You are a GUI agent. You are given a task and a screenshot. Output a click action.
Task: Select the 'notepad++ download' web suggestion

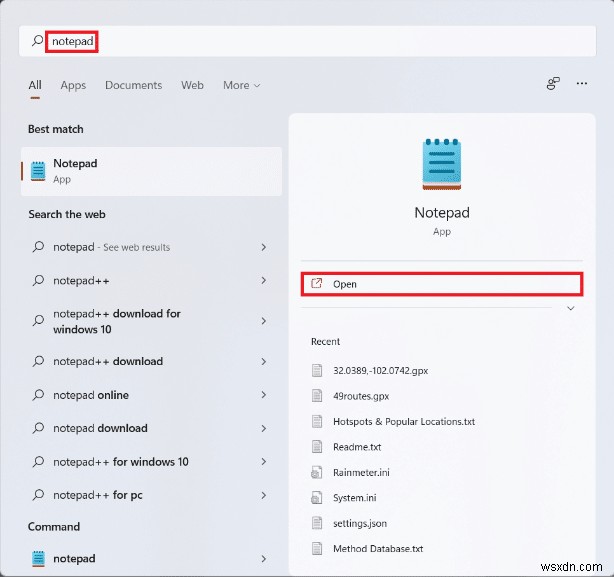coord(151,361)
